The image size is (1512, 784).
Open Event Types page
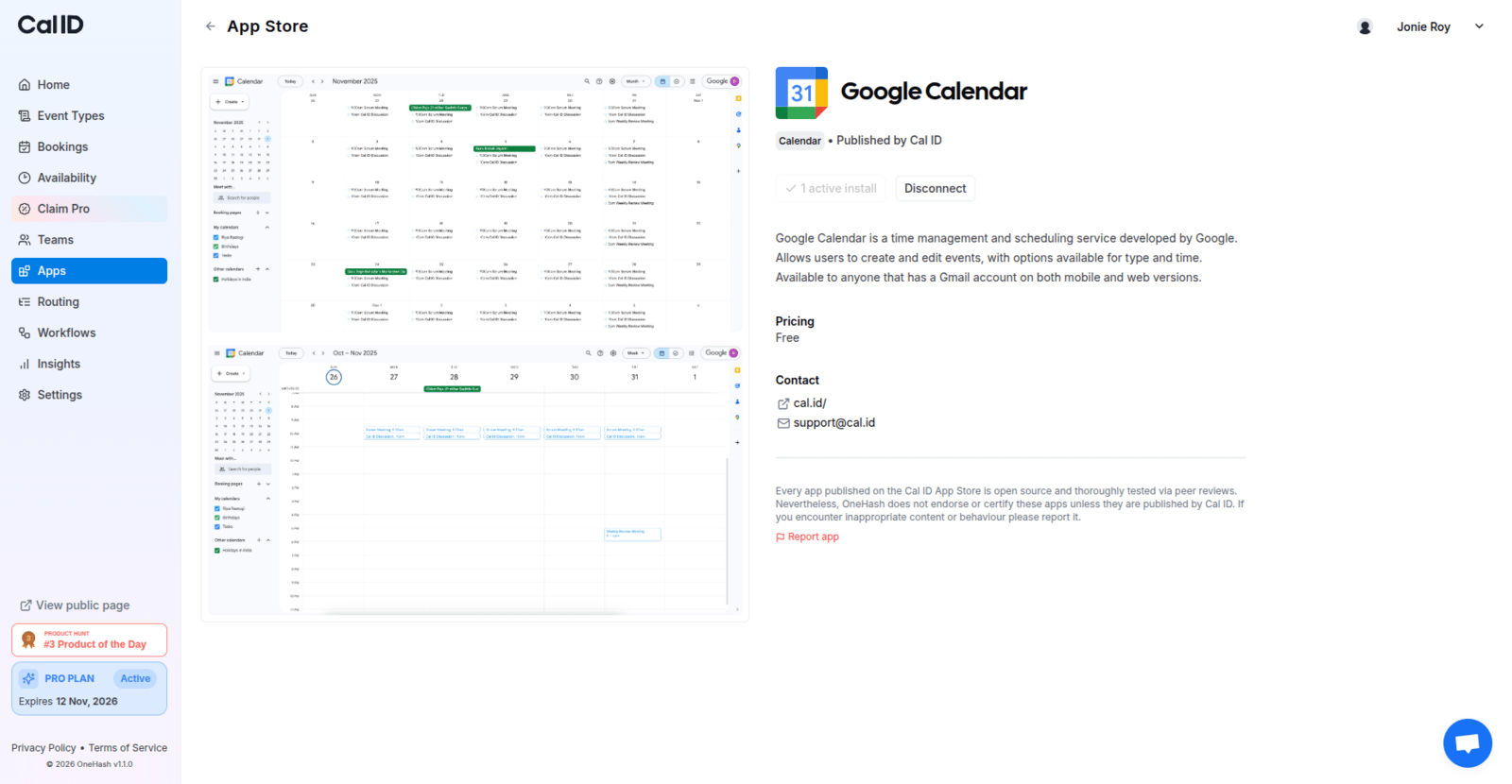click(x=89, y=116)
